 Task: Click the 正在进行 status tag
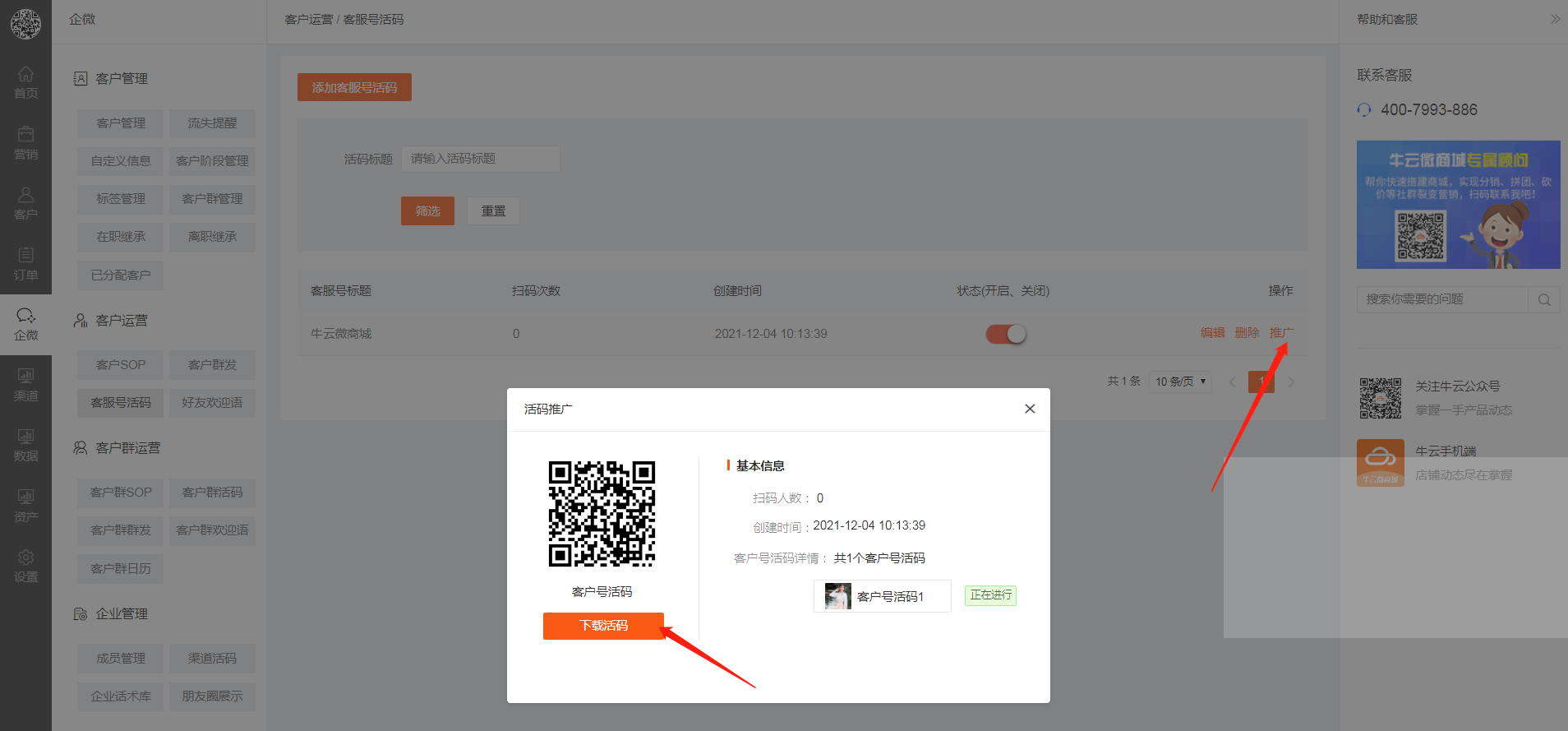(990, 595)
